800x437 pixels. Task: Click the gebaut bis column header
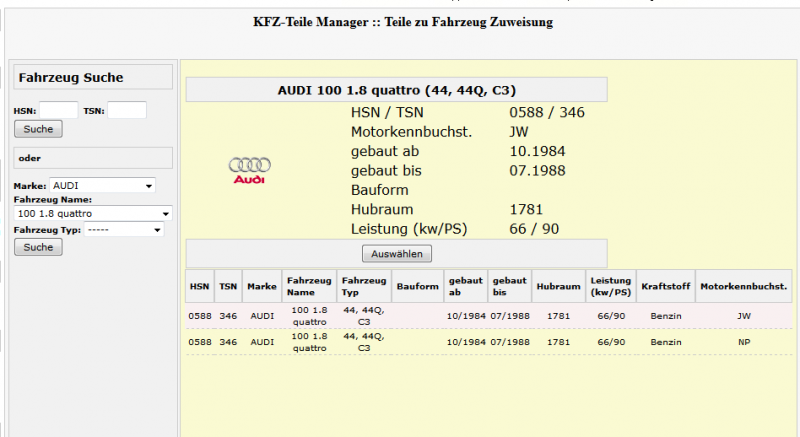[x=510, y=286]
